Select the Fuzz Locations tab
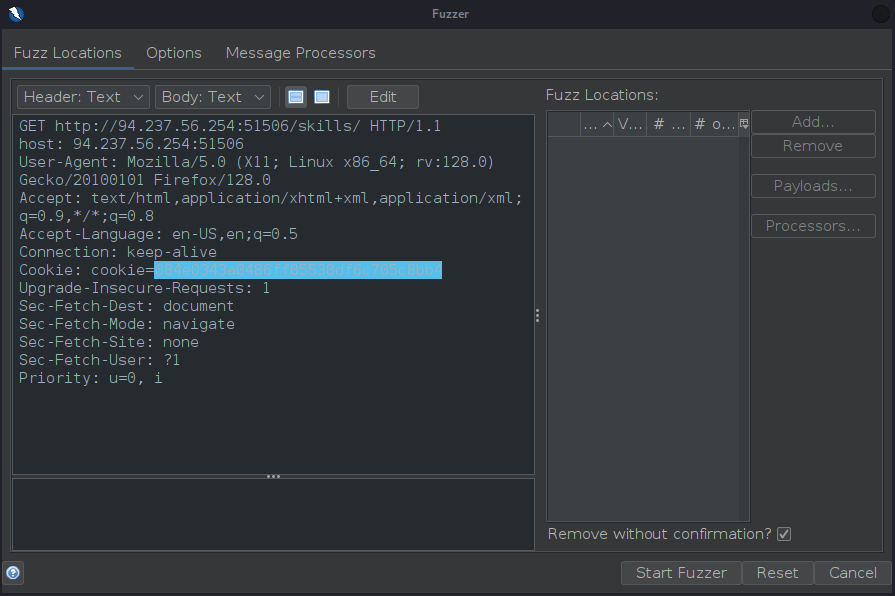 coord(68,53)
